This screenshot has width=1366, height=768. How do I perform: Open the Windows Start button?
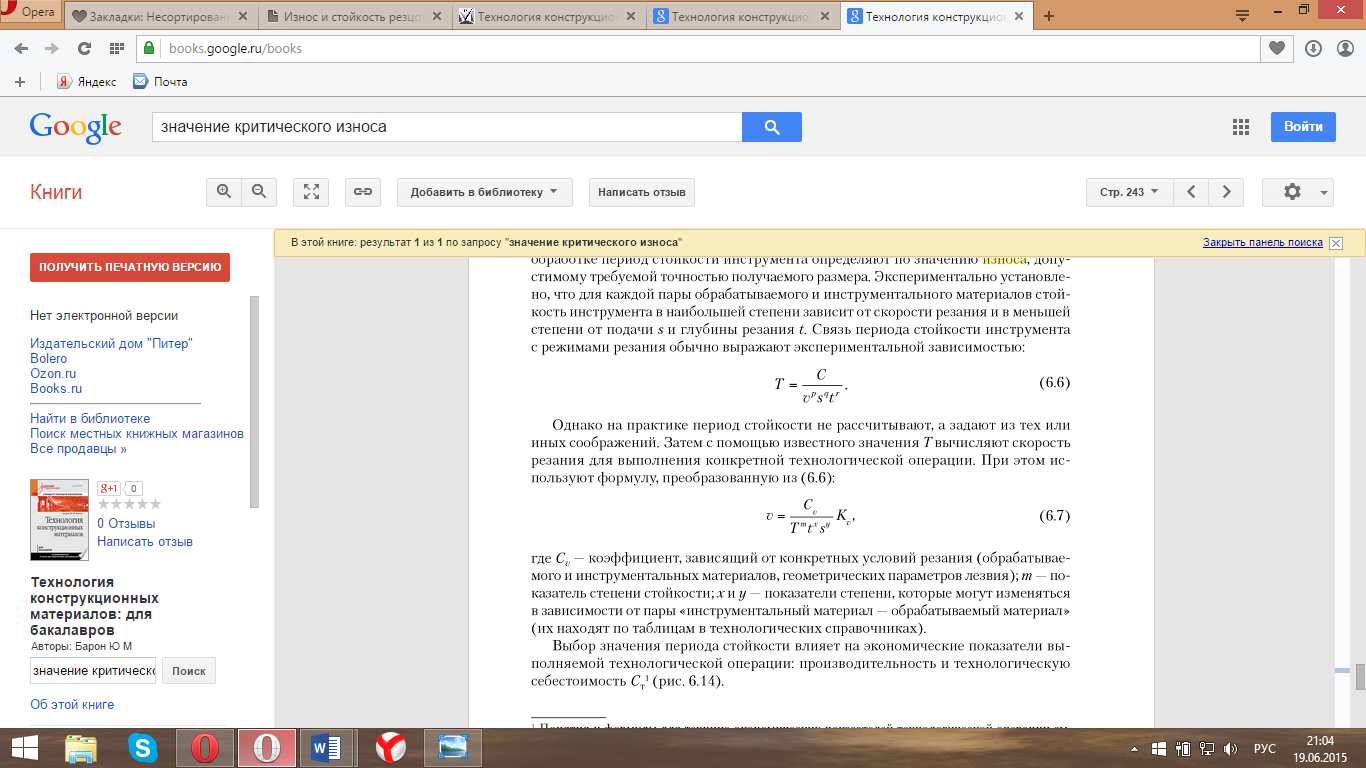(x=26, y=747)
